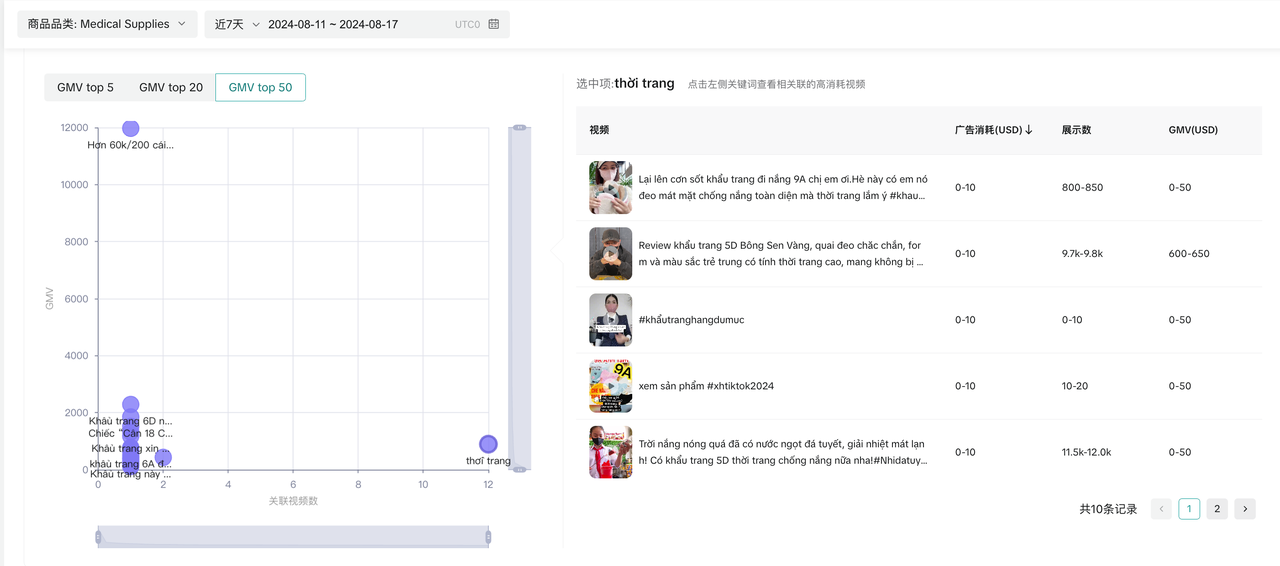Select the GMV top 20 tab
The image size is (1280, 566).
click(171, 88)
